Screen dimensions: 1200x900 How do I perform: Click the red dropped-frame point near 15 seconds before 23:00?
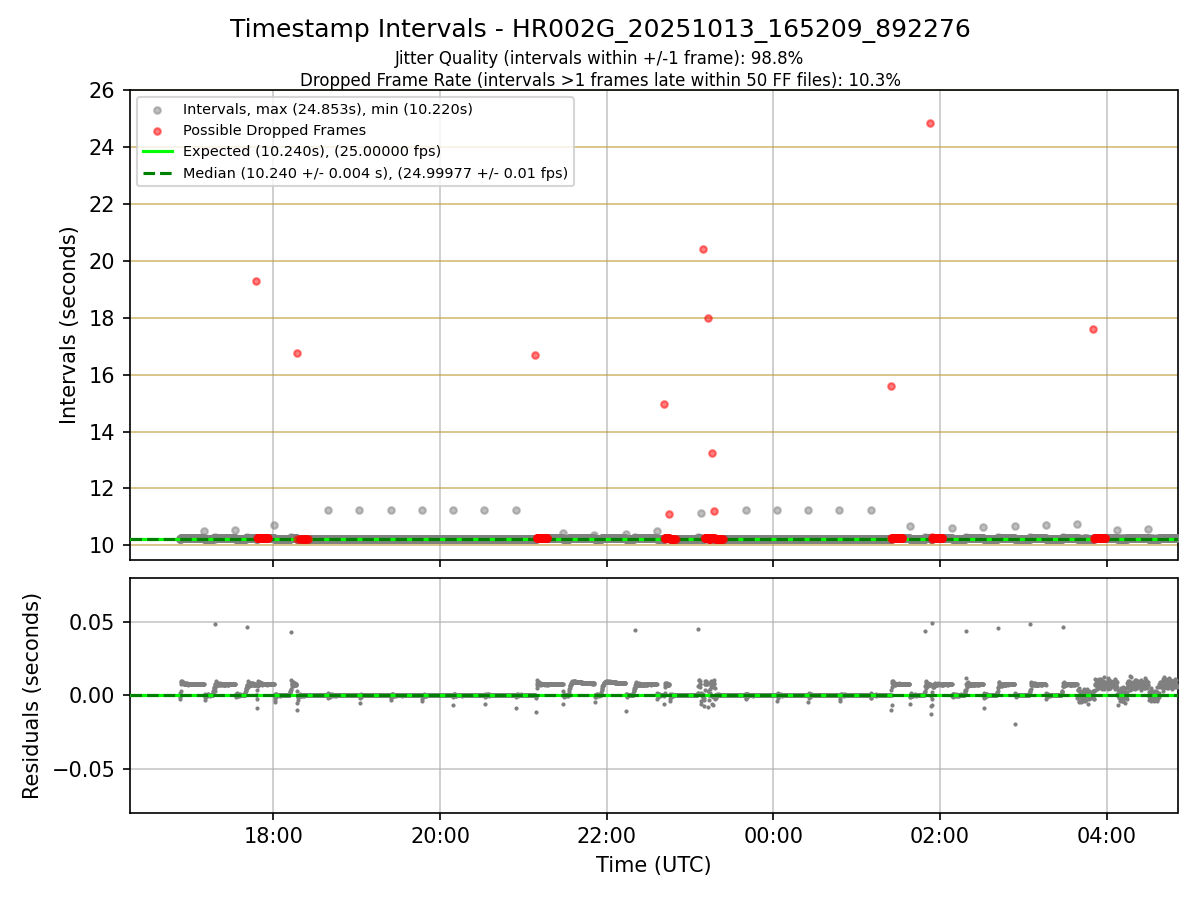664,404
